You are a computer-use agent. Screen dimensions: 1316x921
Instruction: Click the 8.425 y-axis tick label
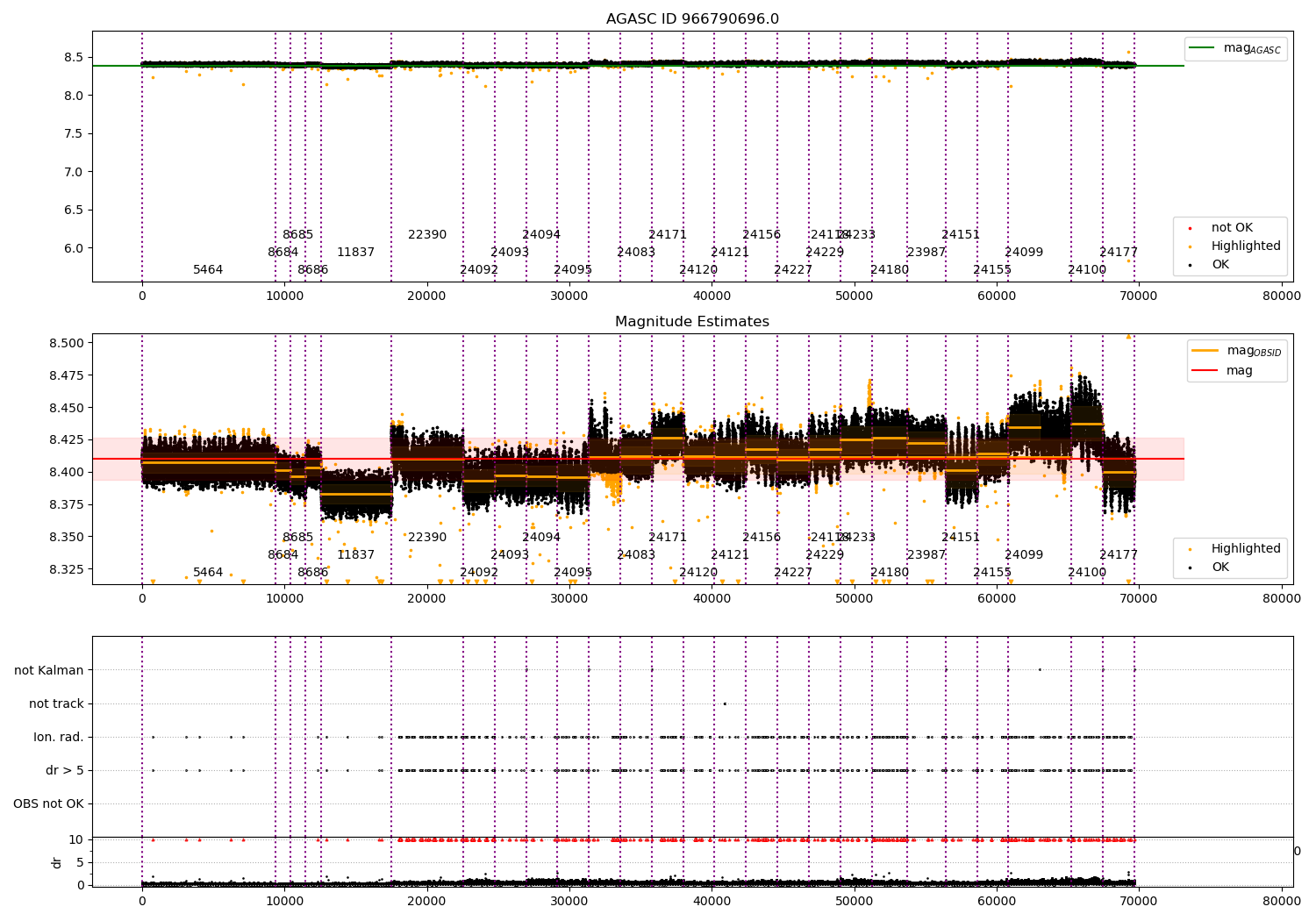[67, 439]
